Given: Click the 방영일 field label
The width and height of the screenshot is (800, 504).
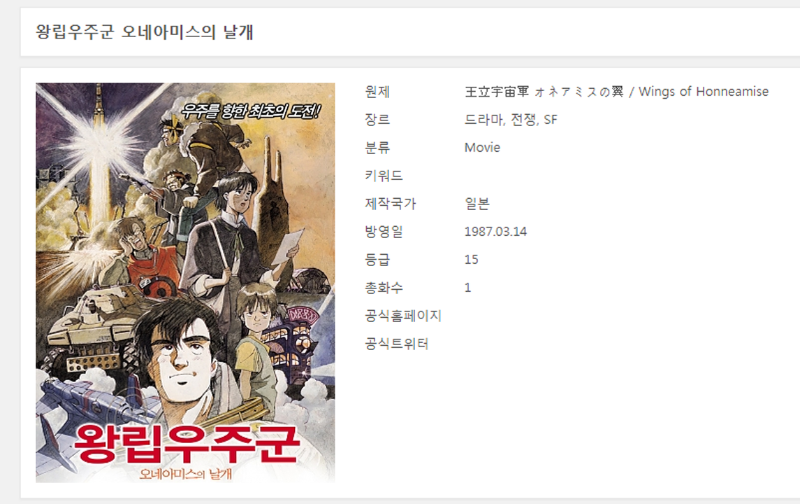Looking at the screenshot, I should click(384, 232).
